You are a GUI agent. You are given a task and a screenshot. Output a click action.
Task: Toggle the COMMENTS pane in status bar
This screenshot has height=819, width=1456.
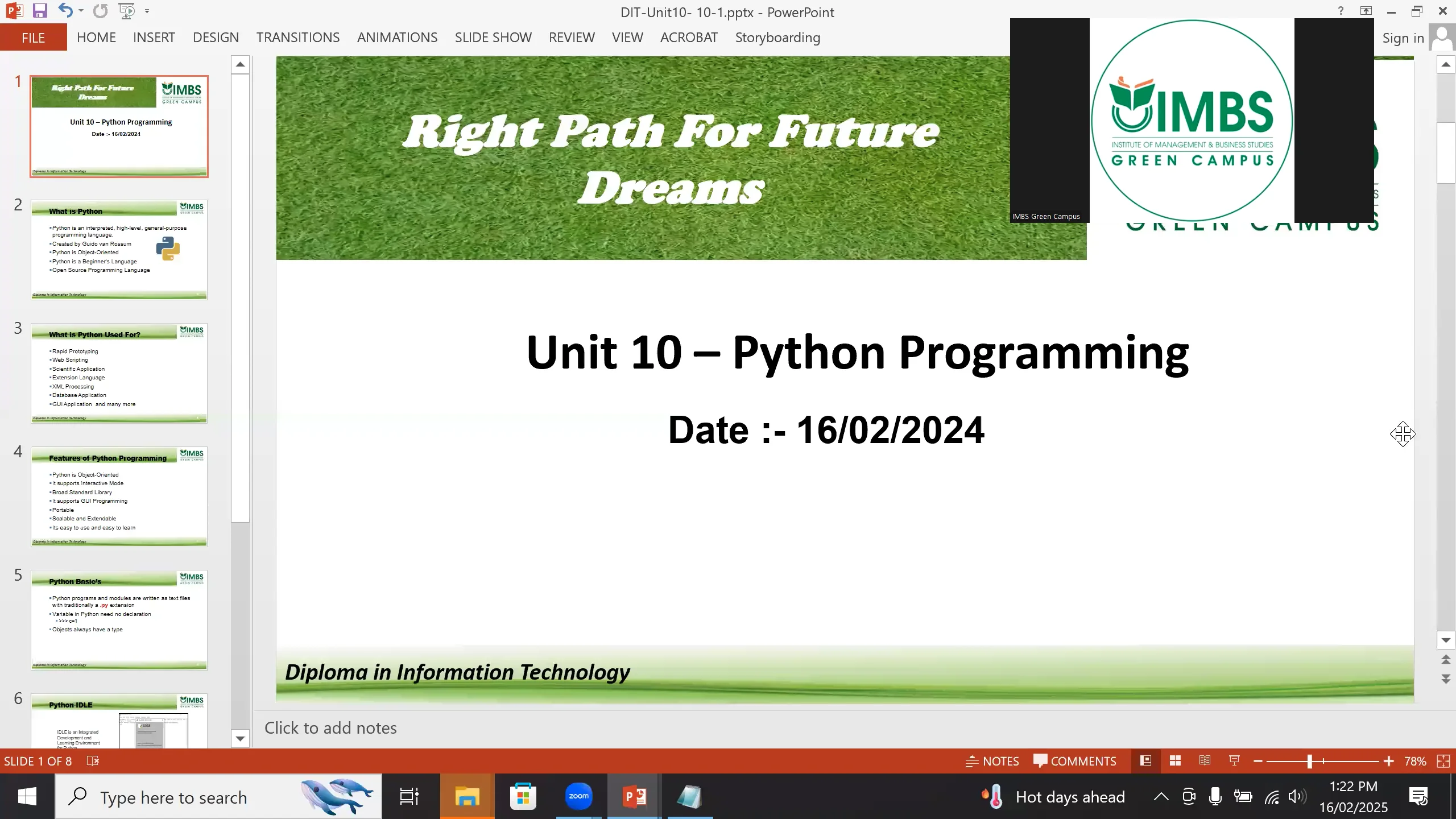tap(1075, 761)
